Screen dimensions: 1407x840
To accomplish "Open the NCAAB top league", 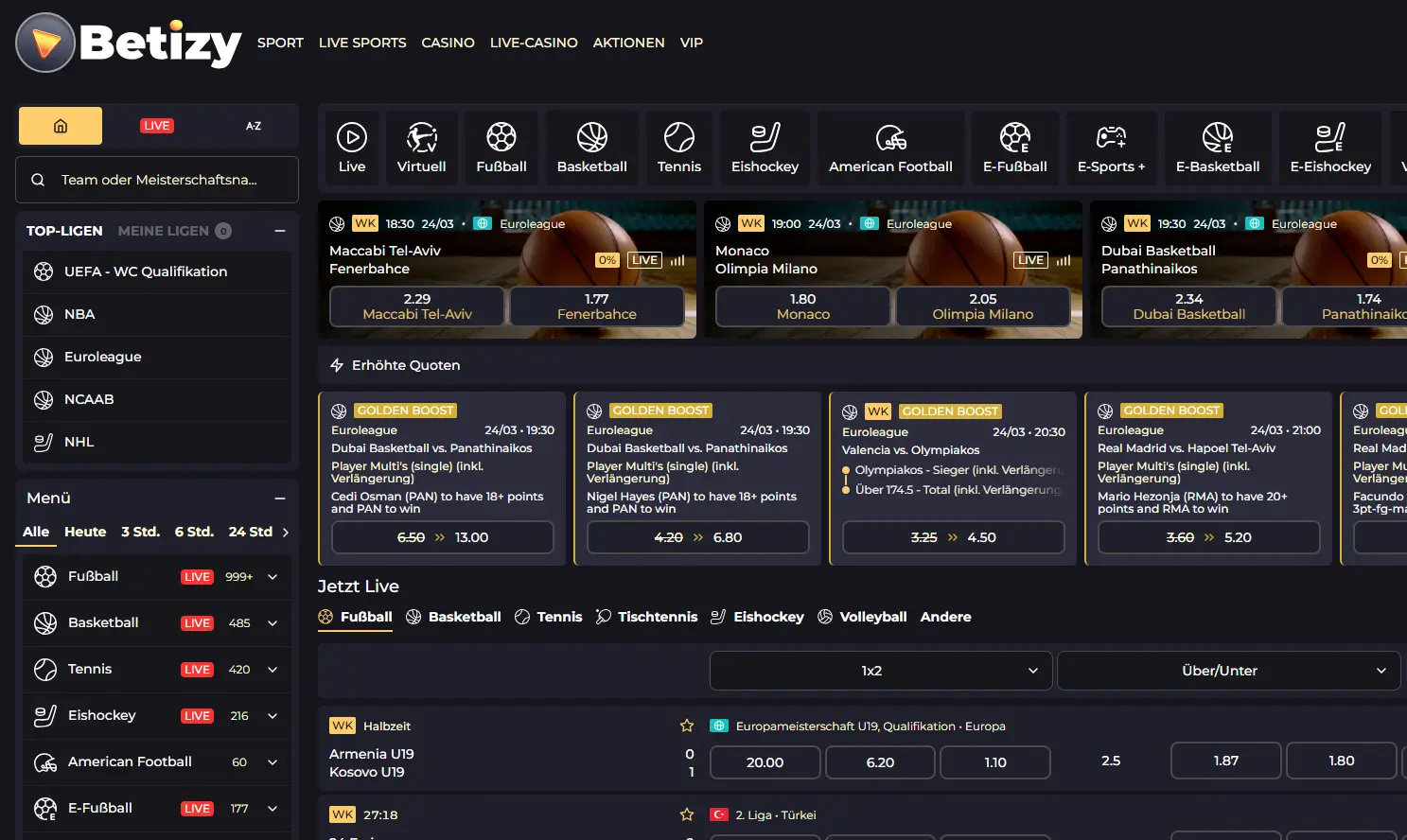I will click(x=157, y=399).
